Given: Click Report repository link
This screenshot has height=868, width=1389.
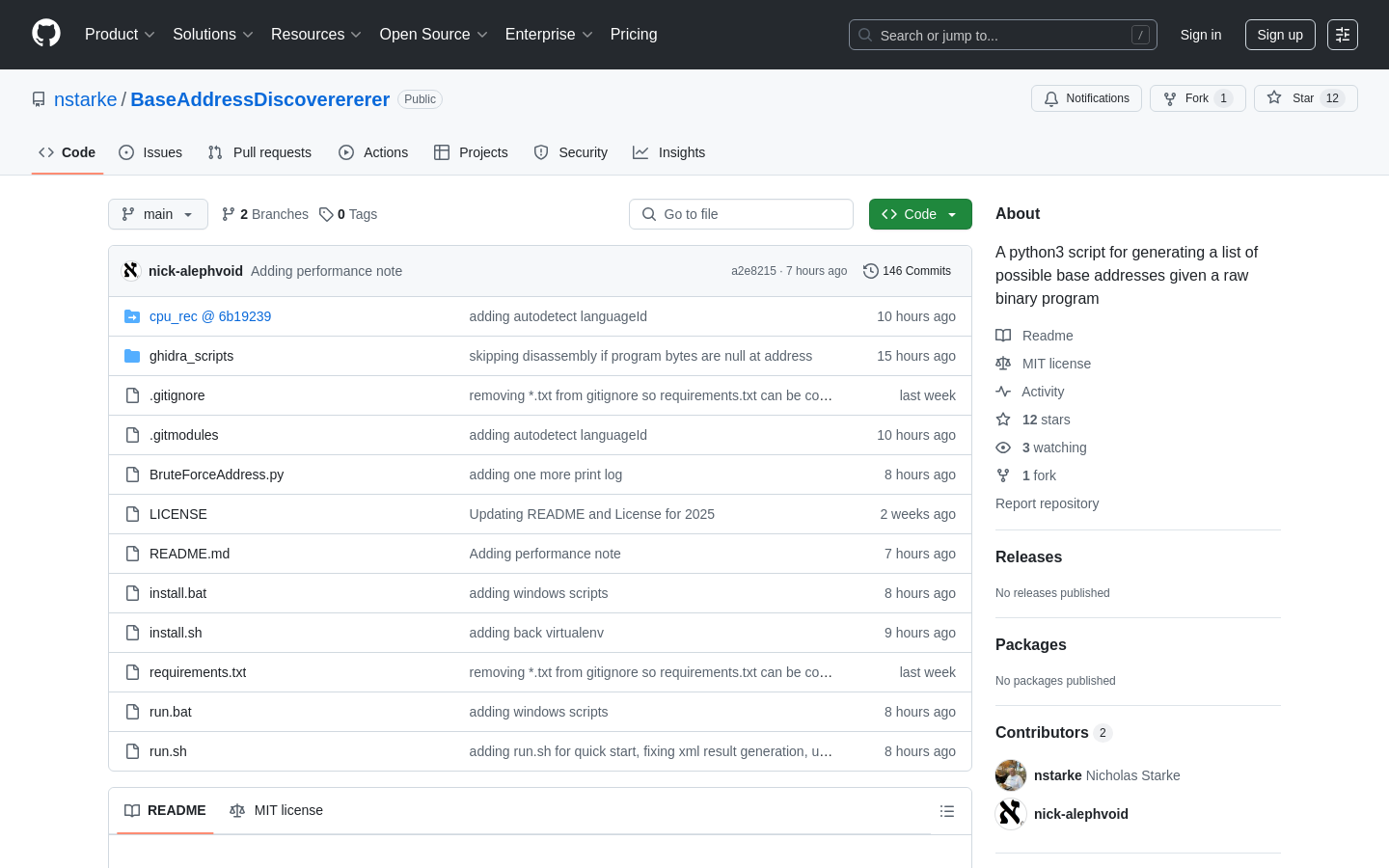Looking at the screenshot, I should point(1047,503).
